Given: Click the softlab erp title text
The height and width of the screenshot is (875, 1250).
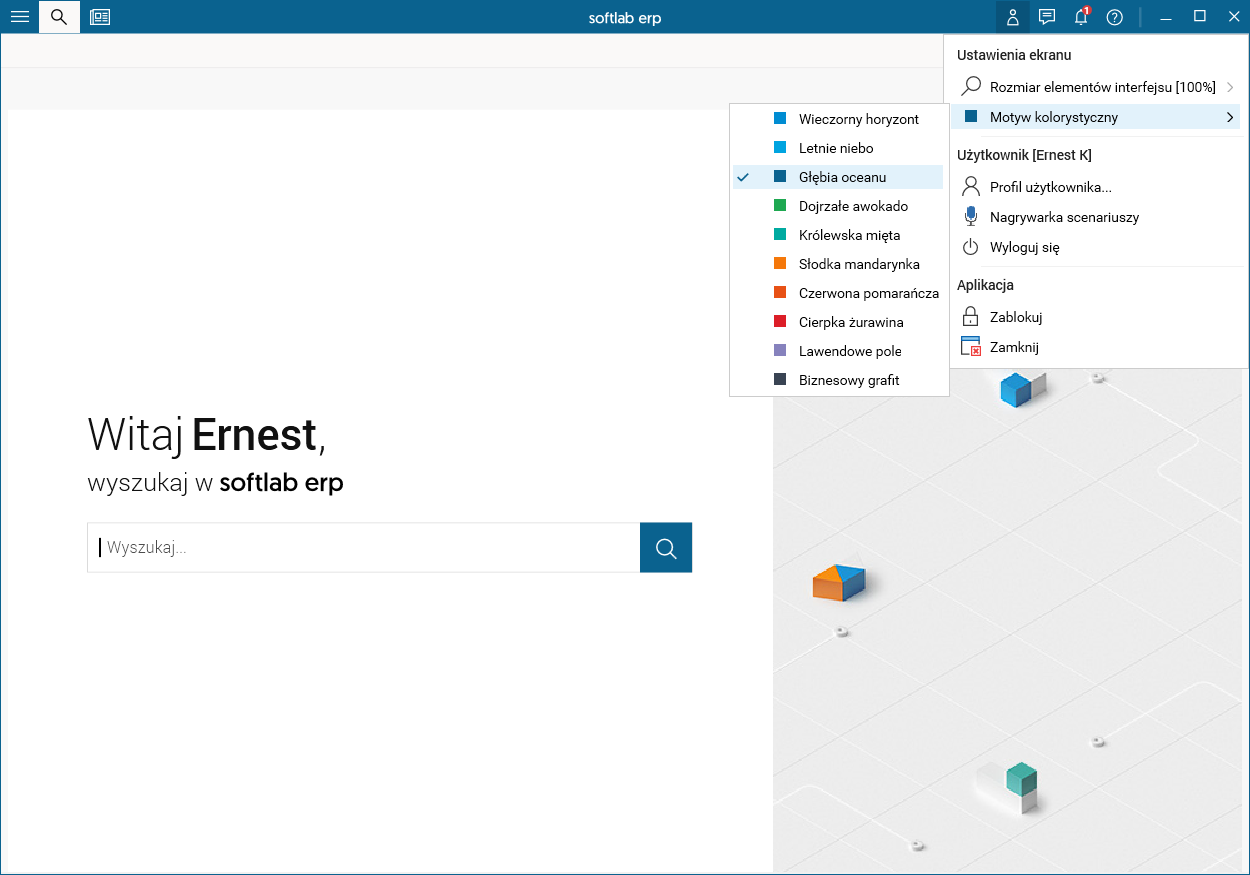Looking at the screenshot, I should point(625,18).
